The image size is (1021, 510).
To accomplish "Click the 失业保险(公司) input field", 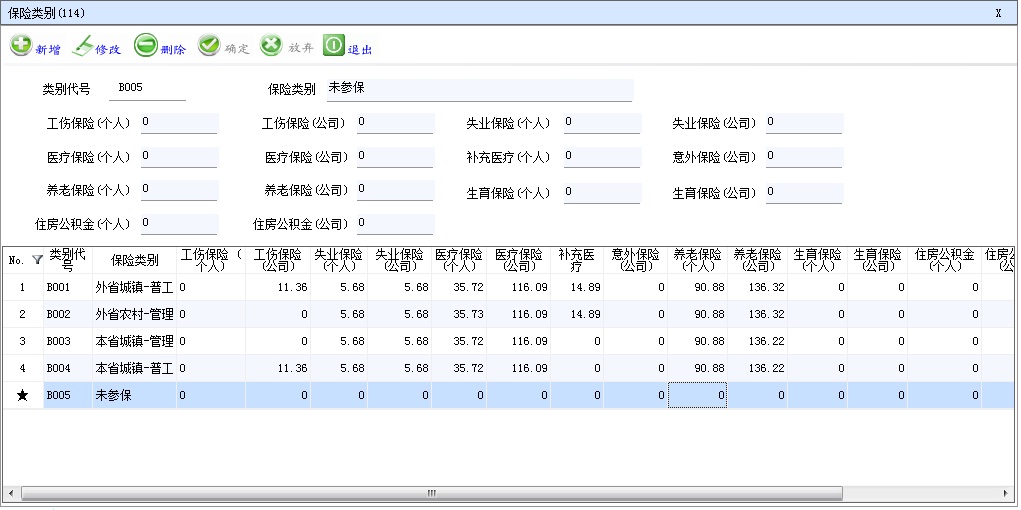I will coord(803,123).
